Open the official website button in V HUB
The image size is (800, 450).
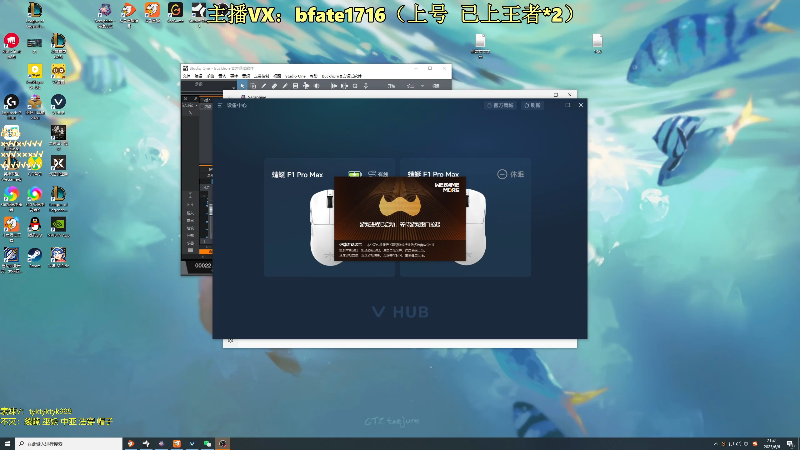500,105
